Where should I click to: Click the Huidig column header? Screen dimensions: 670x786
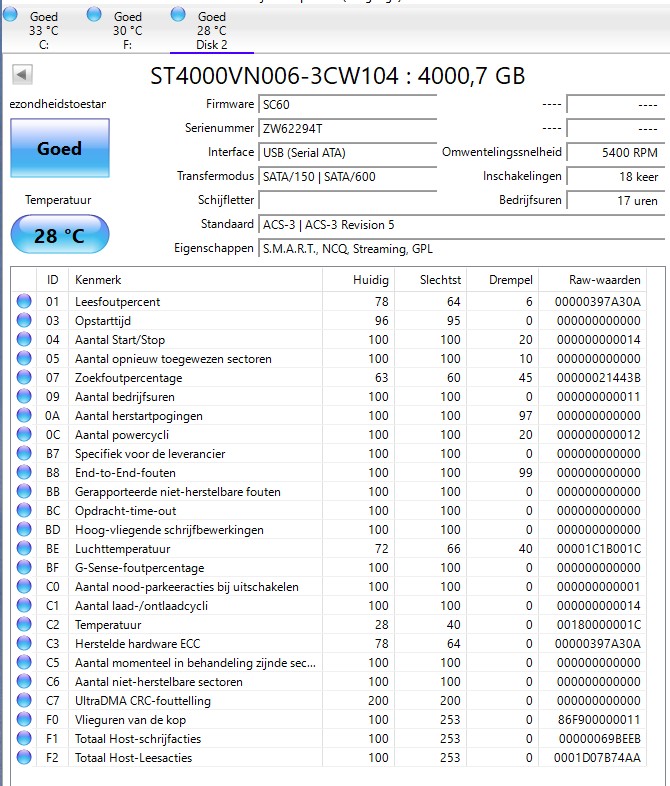coord(358,280)
